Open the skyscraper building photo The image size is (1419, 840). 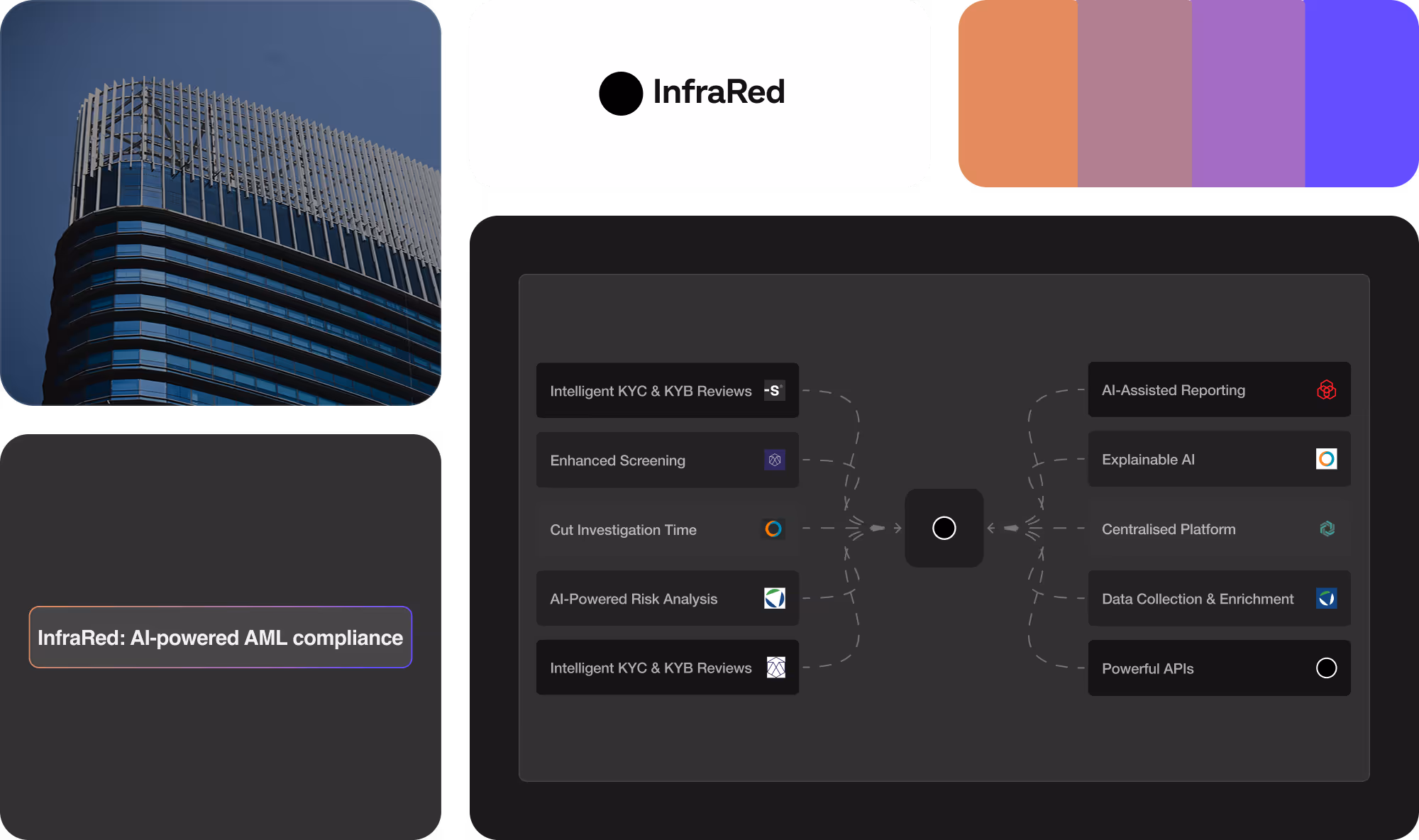pos(220,203)
